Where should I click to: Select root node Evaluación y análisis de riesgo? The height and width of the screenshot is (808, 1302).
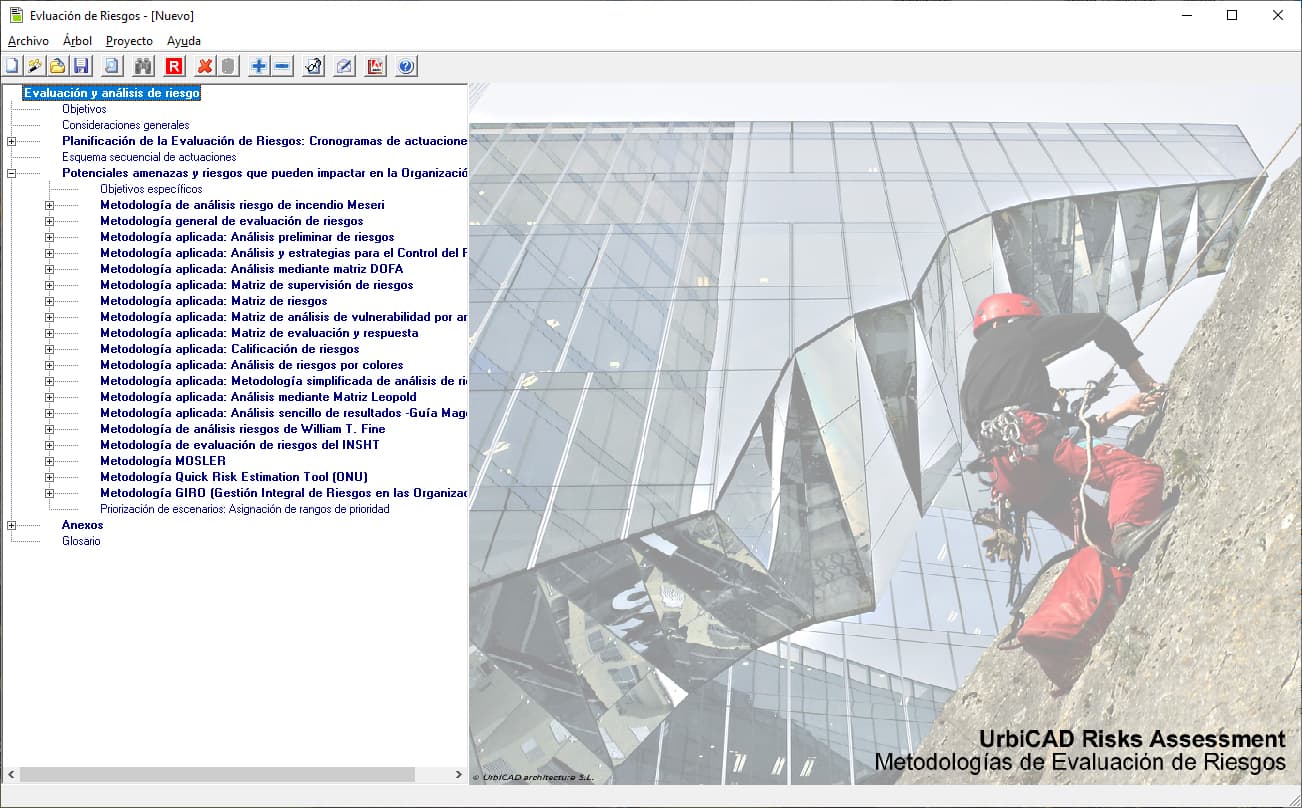click(x=112, y=93)
